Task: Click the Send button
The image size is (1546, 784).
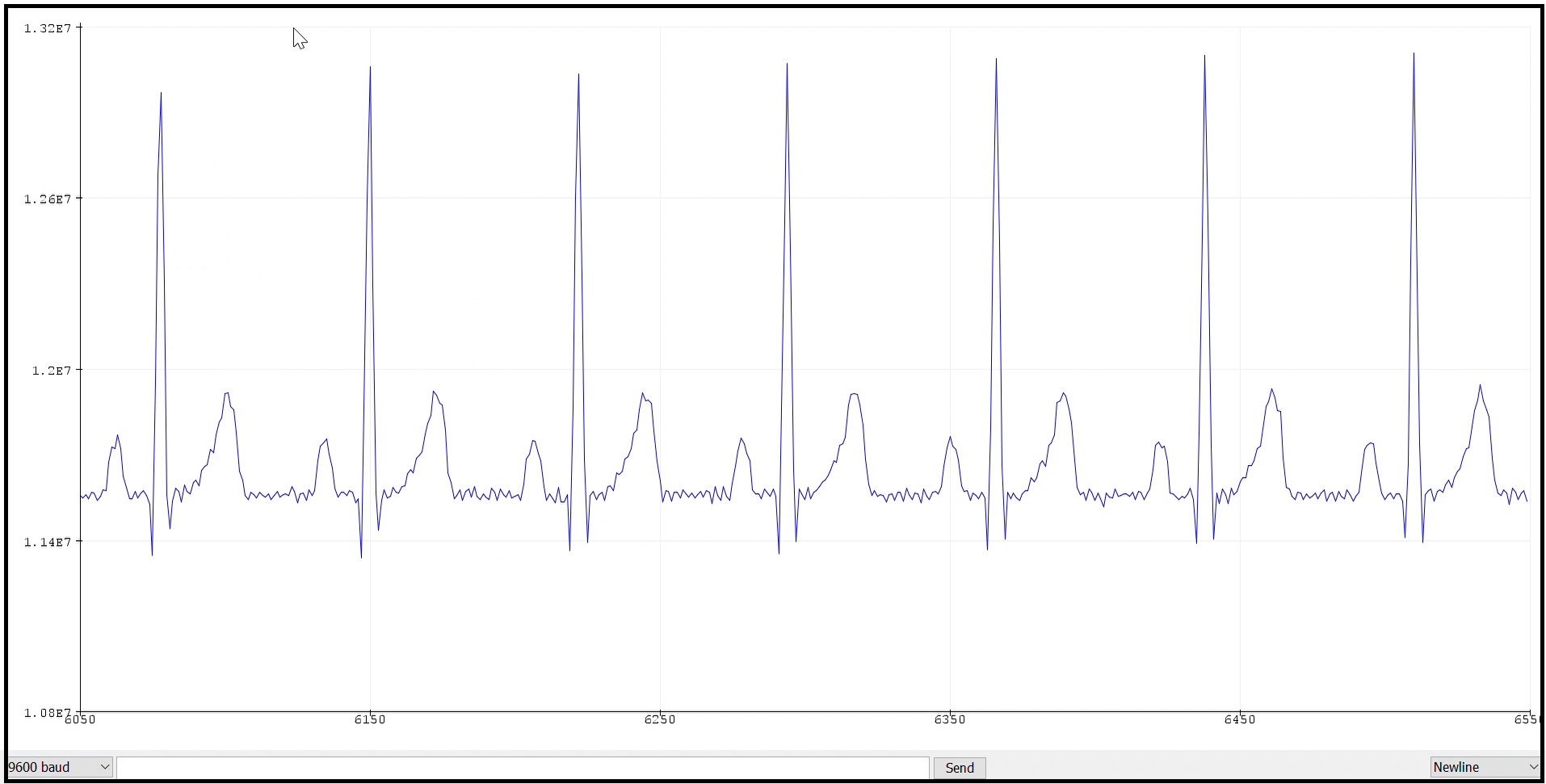Action: (960, 768)
